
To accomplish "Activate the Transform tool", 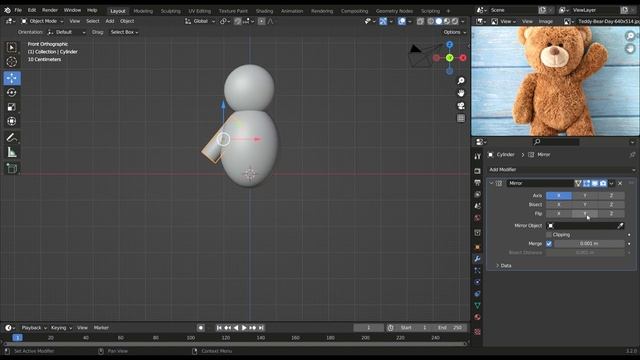I will coord(11,121).
